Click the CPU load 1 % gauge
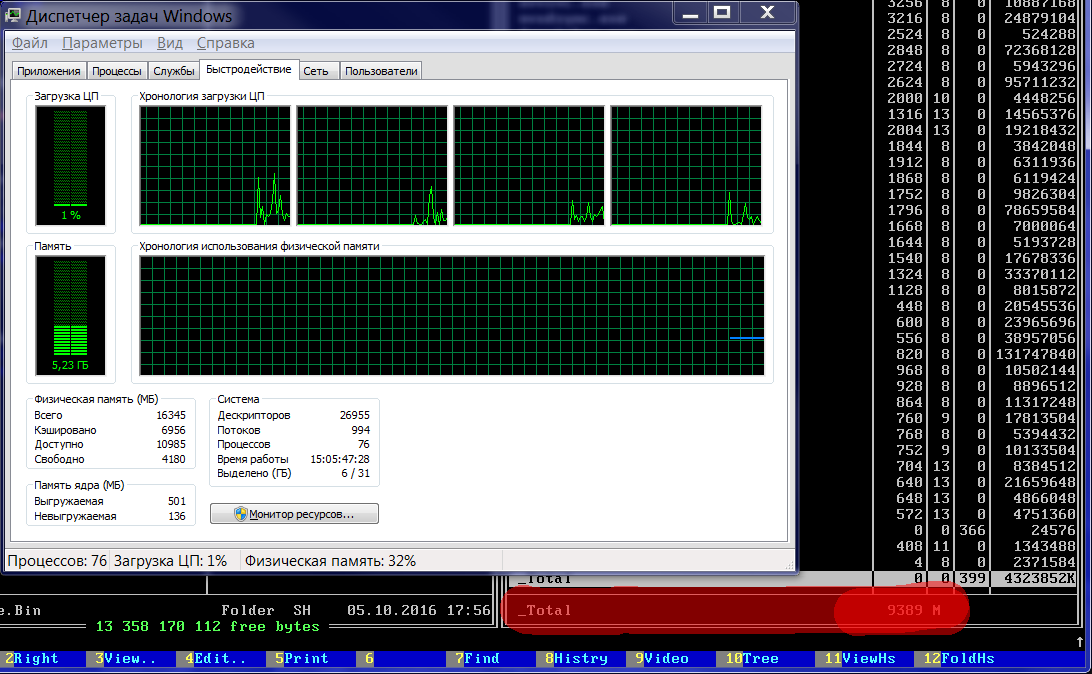Screen dimensions: 1092x674 coord(70,165)
